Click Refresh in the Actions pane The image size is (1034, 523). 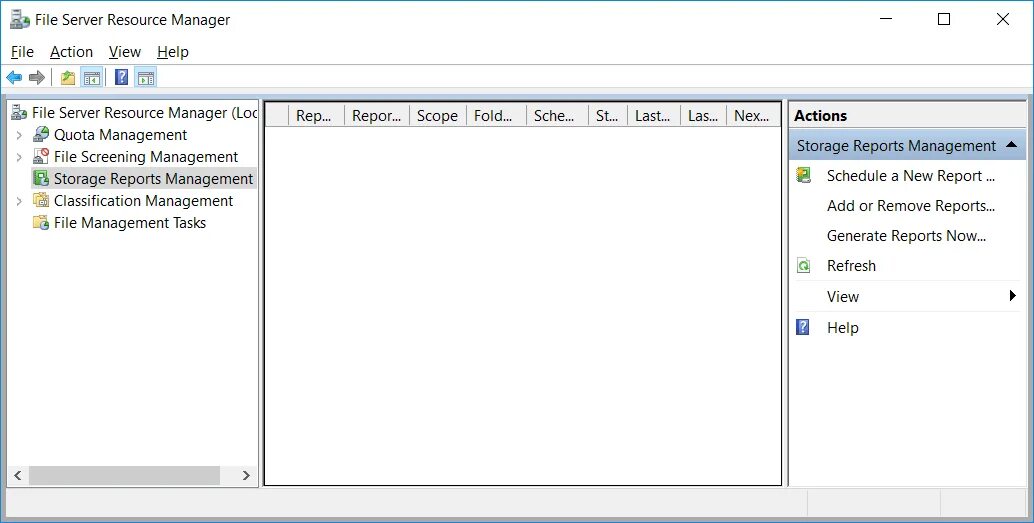point(851,266)
